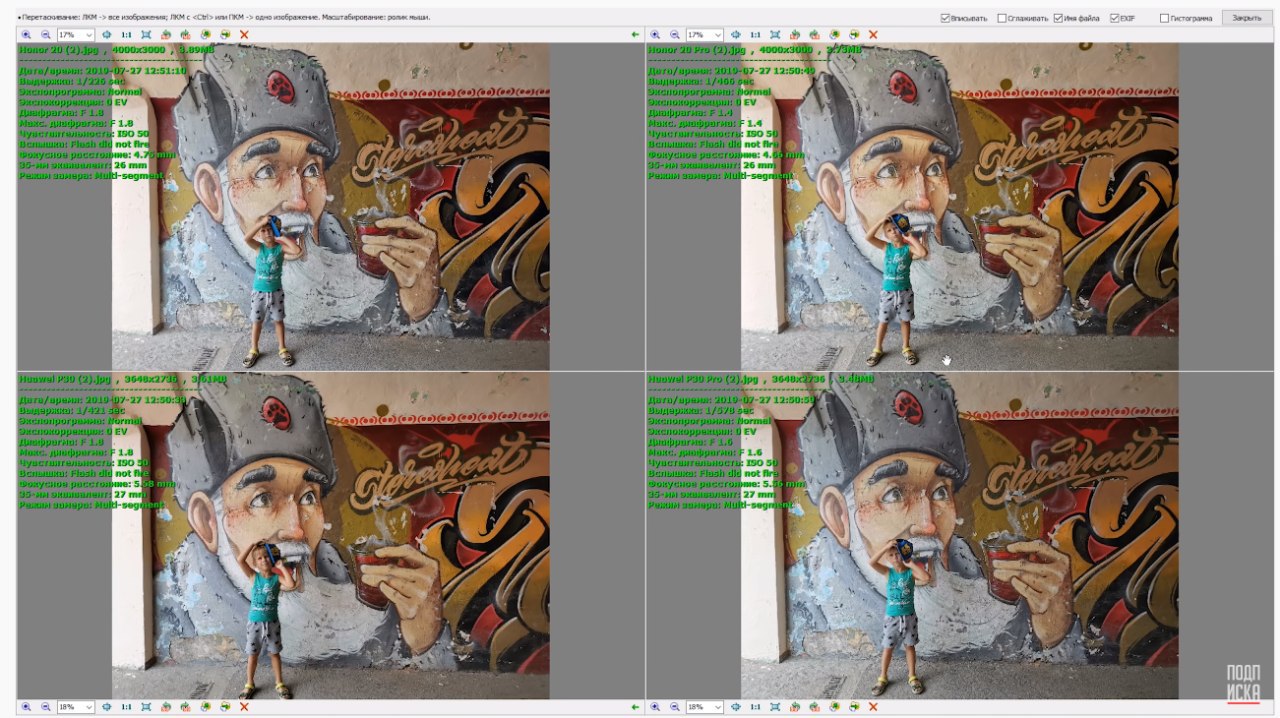The image size is (1280, 718).
Task: Show Huawei P30 Pro image at 1:1 size
Action: 755,706
